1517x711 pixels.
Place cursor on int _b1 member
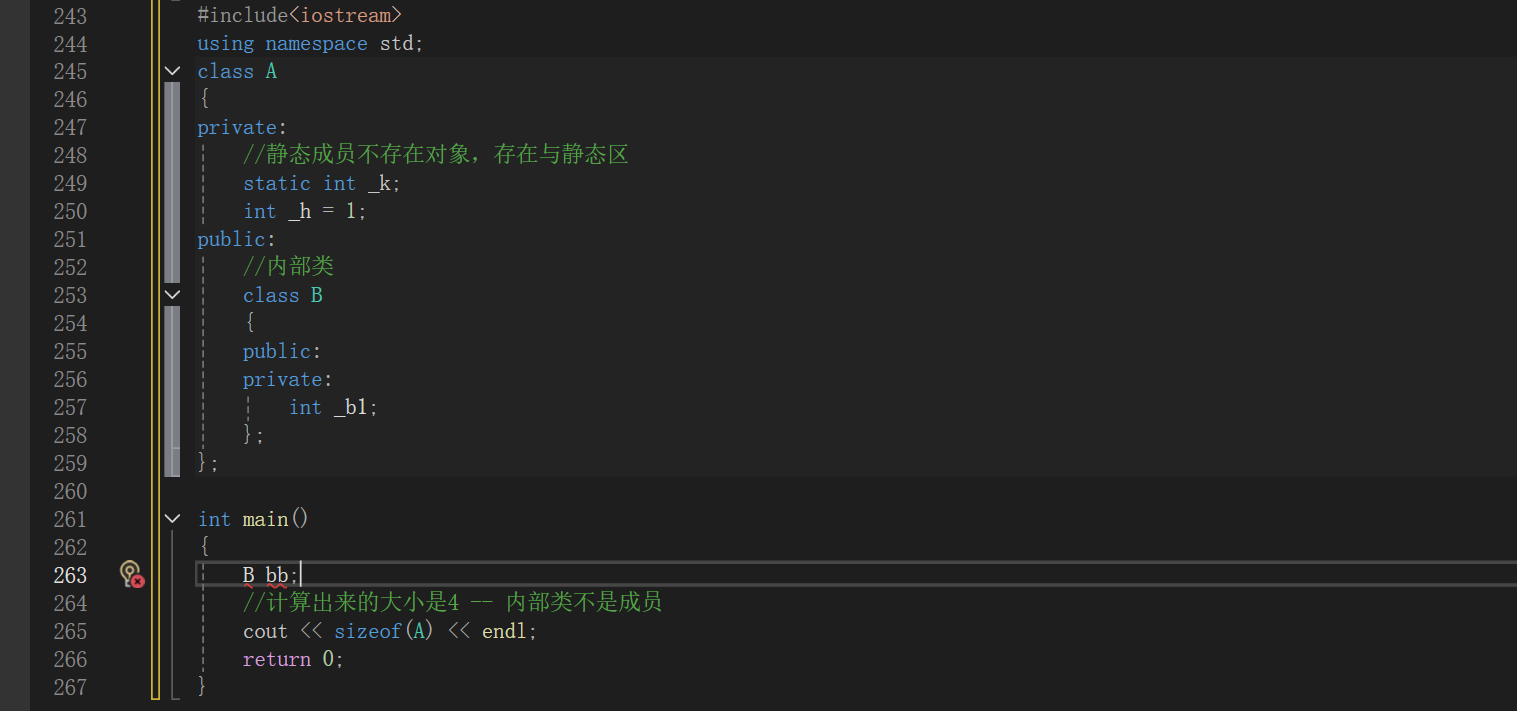point(333,407)
